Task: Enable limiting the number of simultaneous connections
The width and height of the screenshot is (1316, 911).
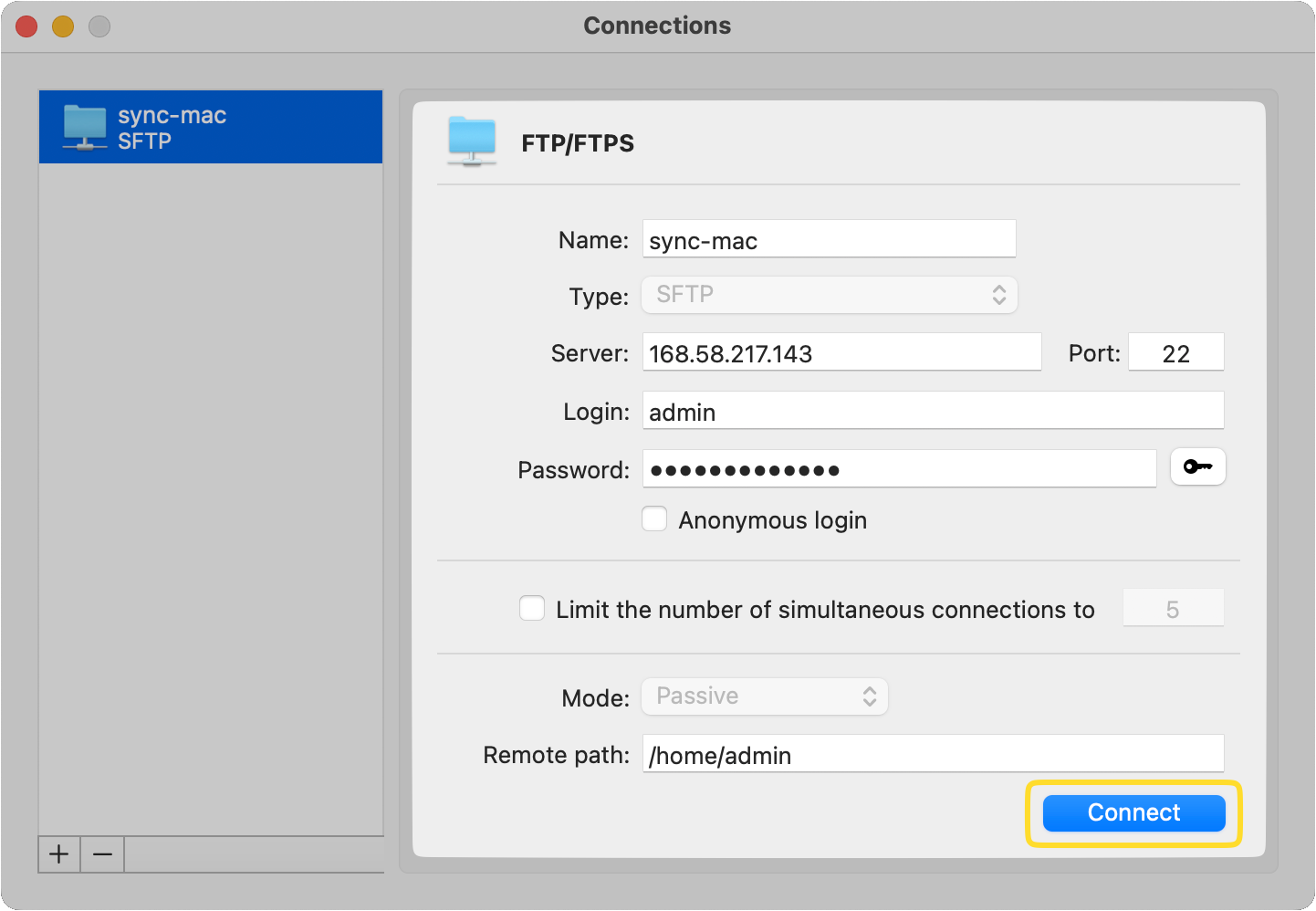Action: pyautogui.click(x=532, y=607)
